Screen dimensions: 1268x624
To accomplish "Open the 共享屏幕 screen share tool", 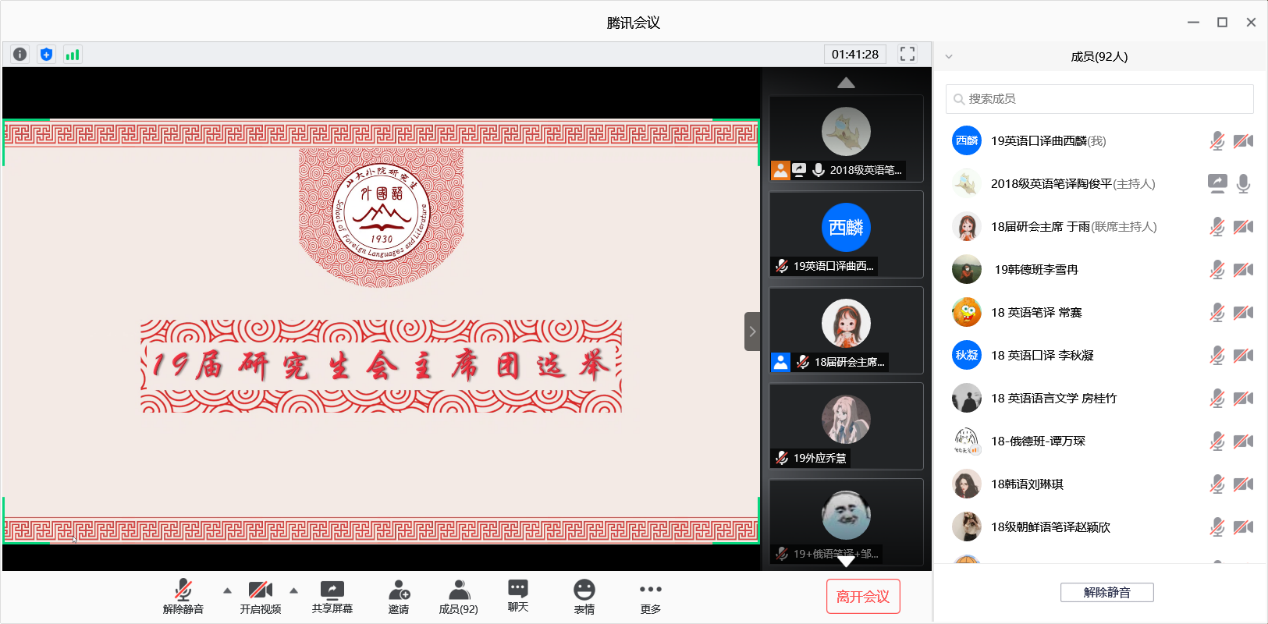I will click(x=332, y=597).
